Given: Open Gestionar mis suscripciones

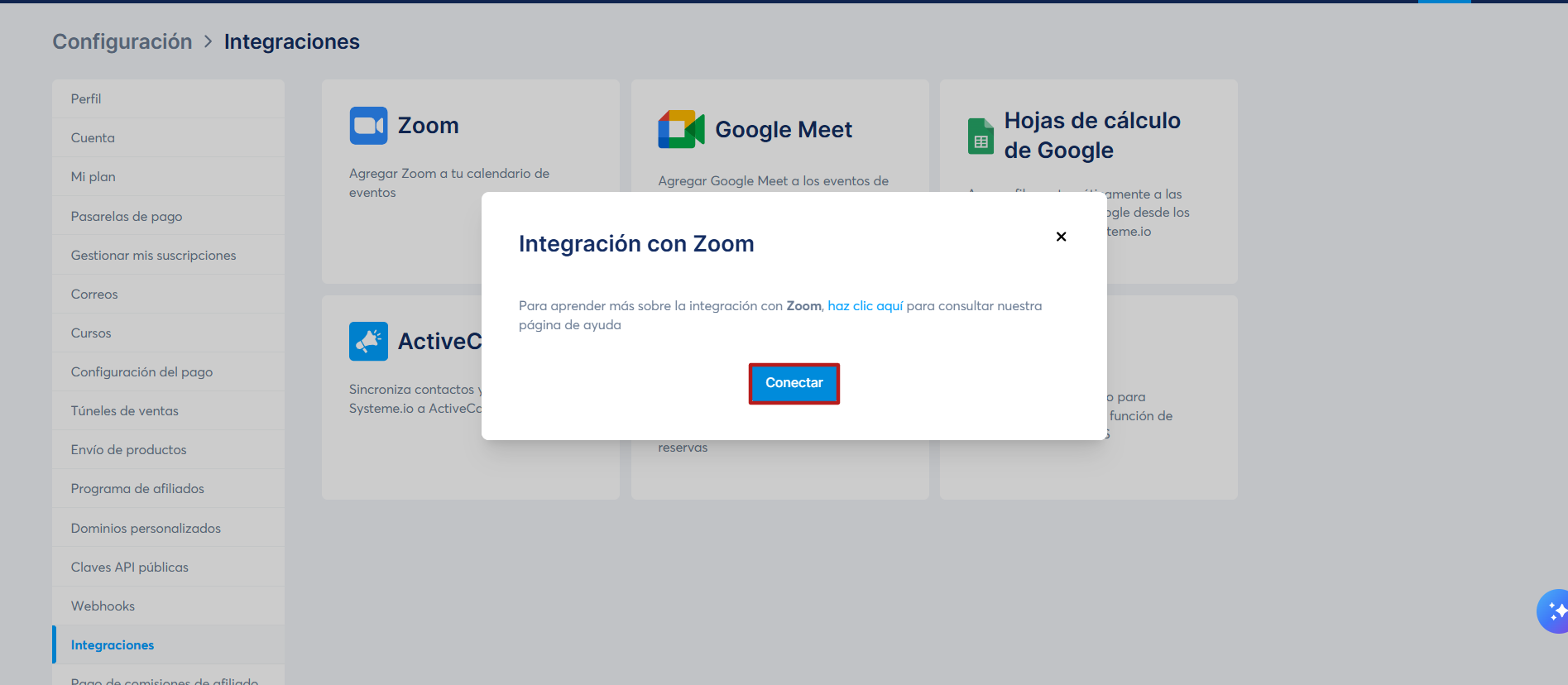Looking at the screenshot, I should click(168, 255).
